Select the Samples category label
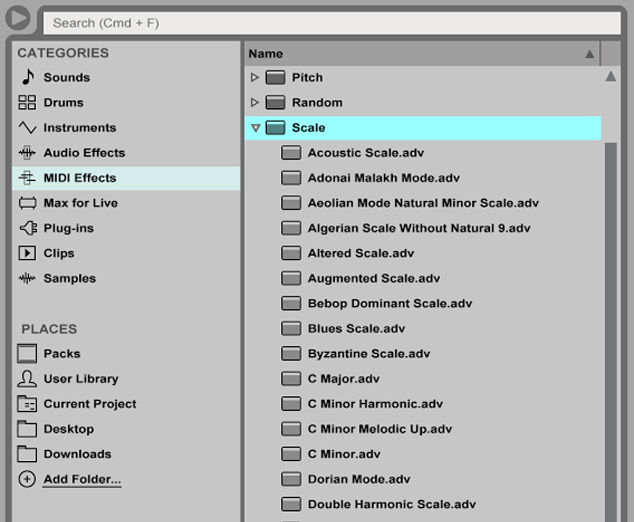The height and width of the screenshot is (522, 634). click(x=70, y=278)
